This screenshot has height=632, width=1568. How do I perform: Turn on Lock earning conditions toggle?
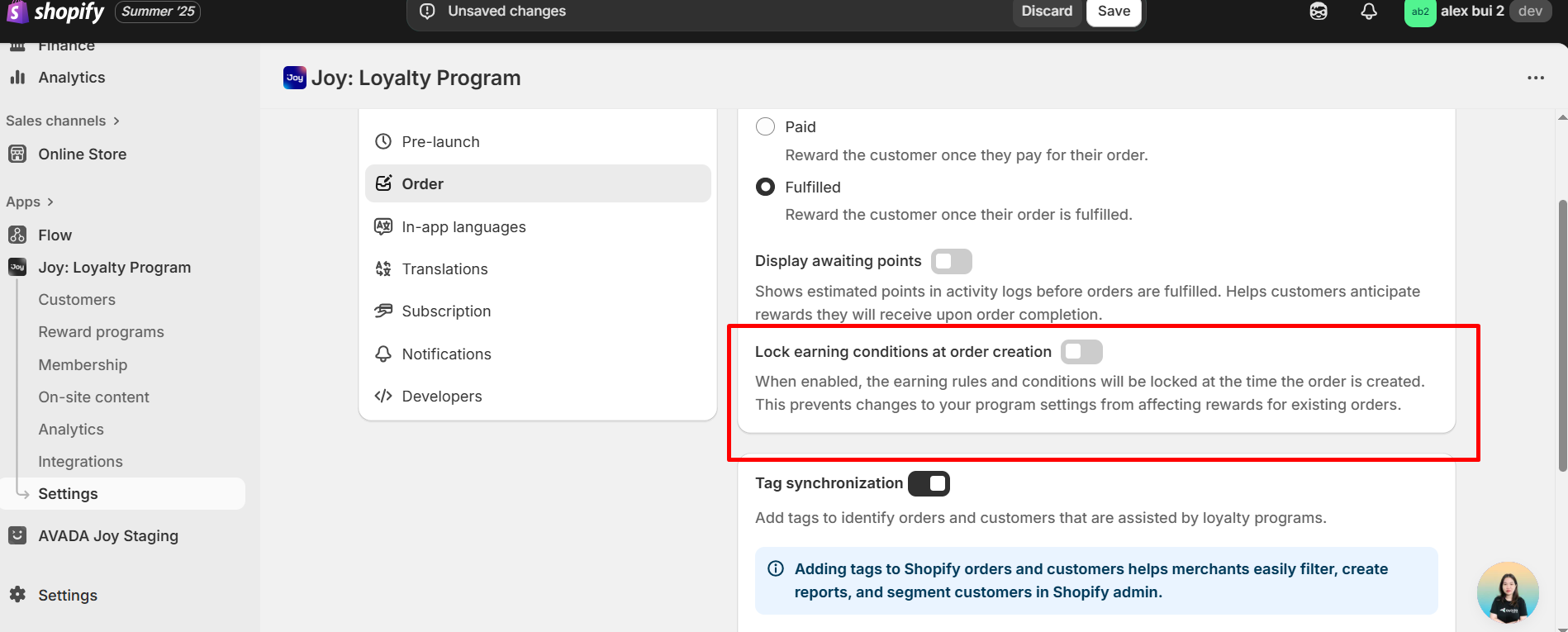pyautogui.click(x=1081, y=352)
